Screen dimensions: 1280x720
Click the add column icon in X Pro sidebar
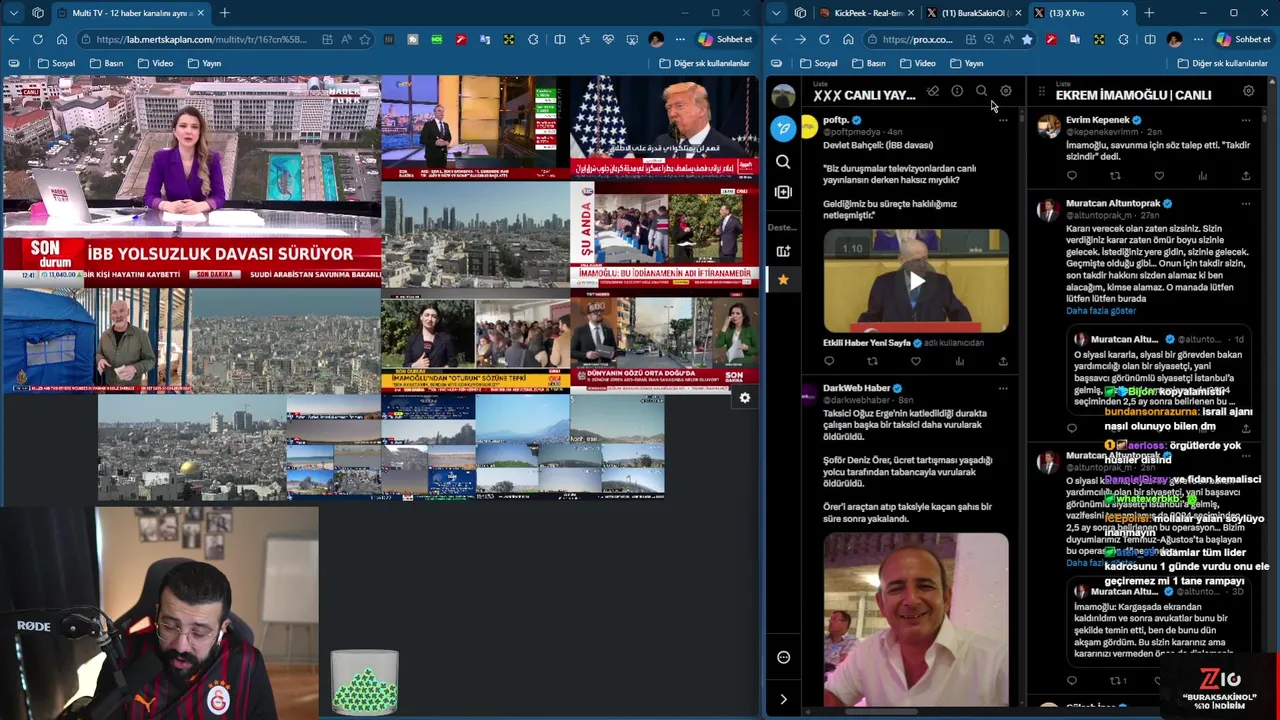click(x=783, y=192)
